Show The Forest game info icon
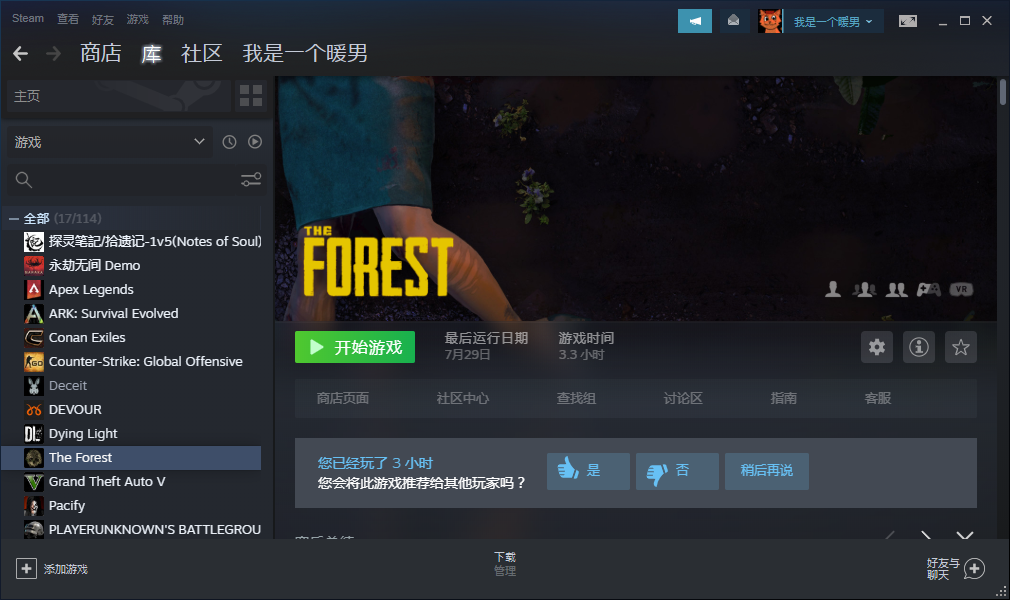 pos(919,347)
